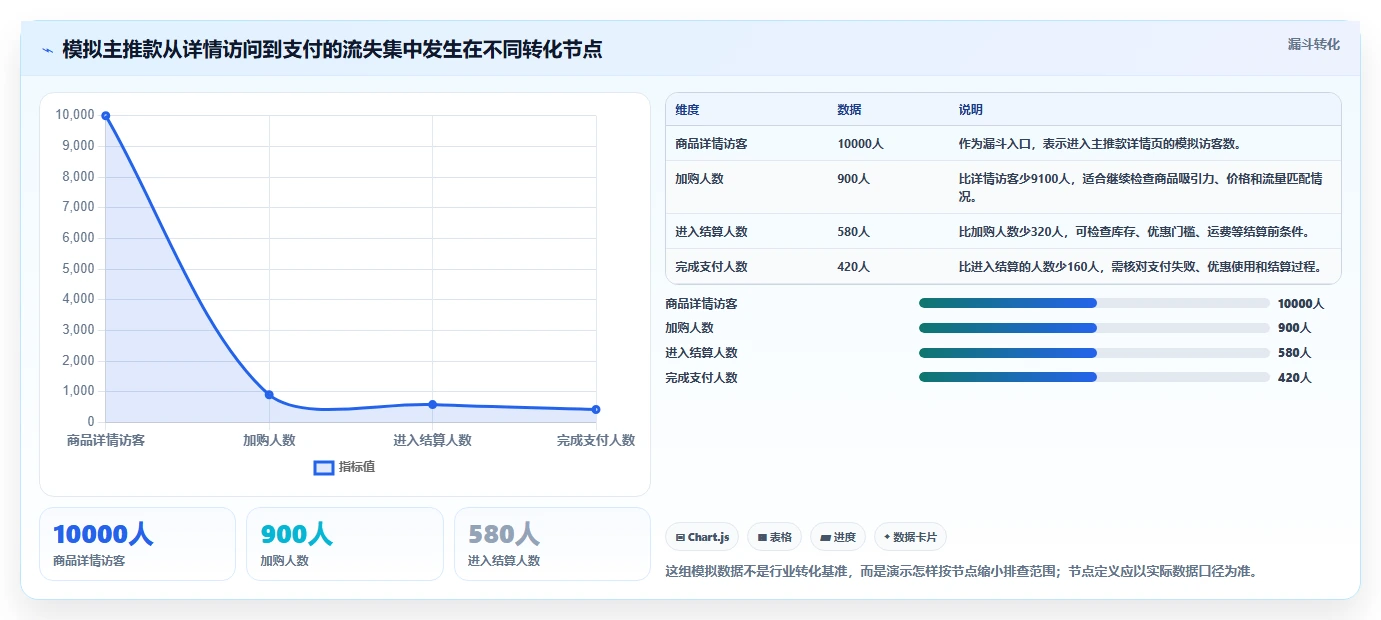Click the 进度 tag chip
The height and width of the screenshot is (620, 1381).
[838, 537]
